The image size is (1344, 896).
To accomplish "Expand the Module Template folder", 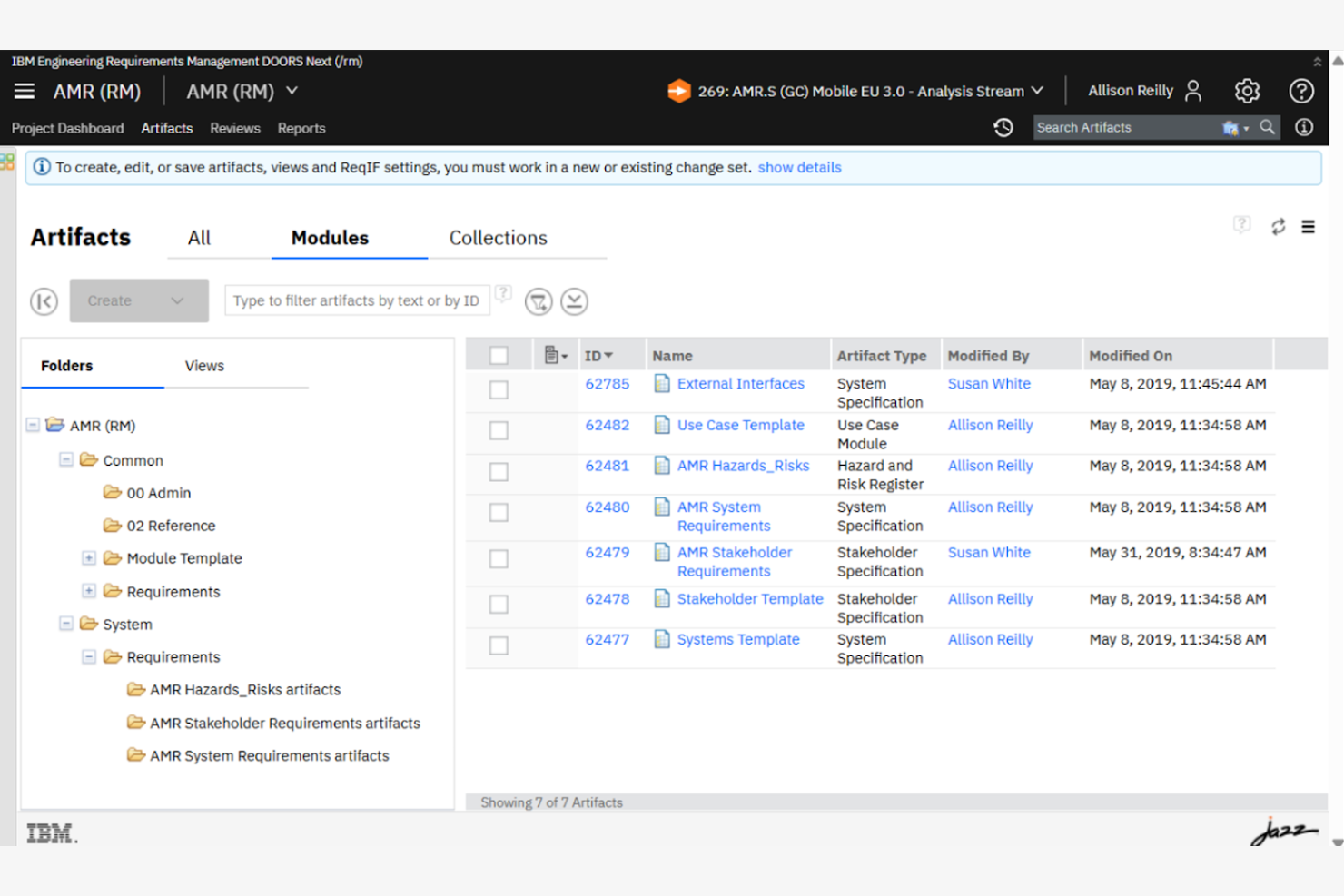I will pyautogui.click(x=89, y=557).
